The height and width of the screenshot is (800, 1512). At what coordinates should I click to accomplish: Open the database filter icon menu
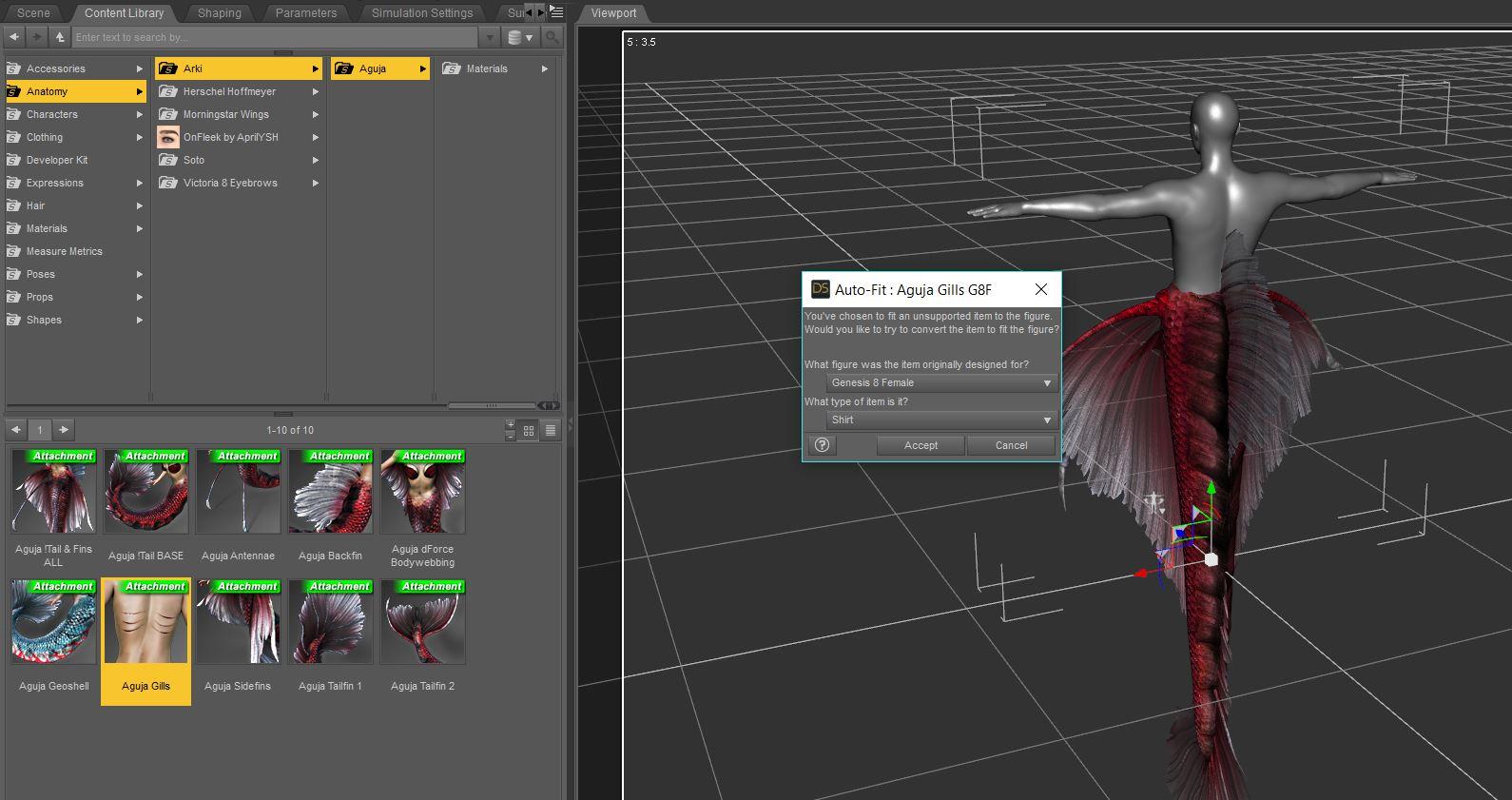click(519, 37)
